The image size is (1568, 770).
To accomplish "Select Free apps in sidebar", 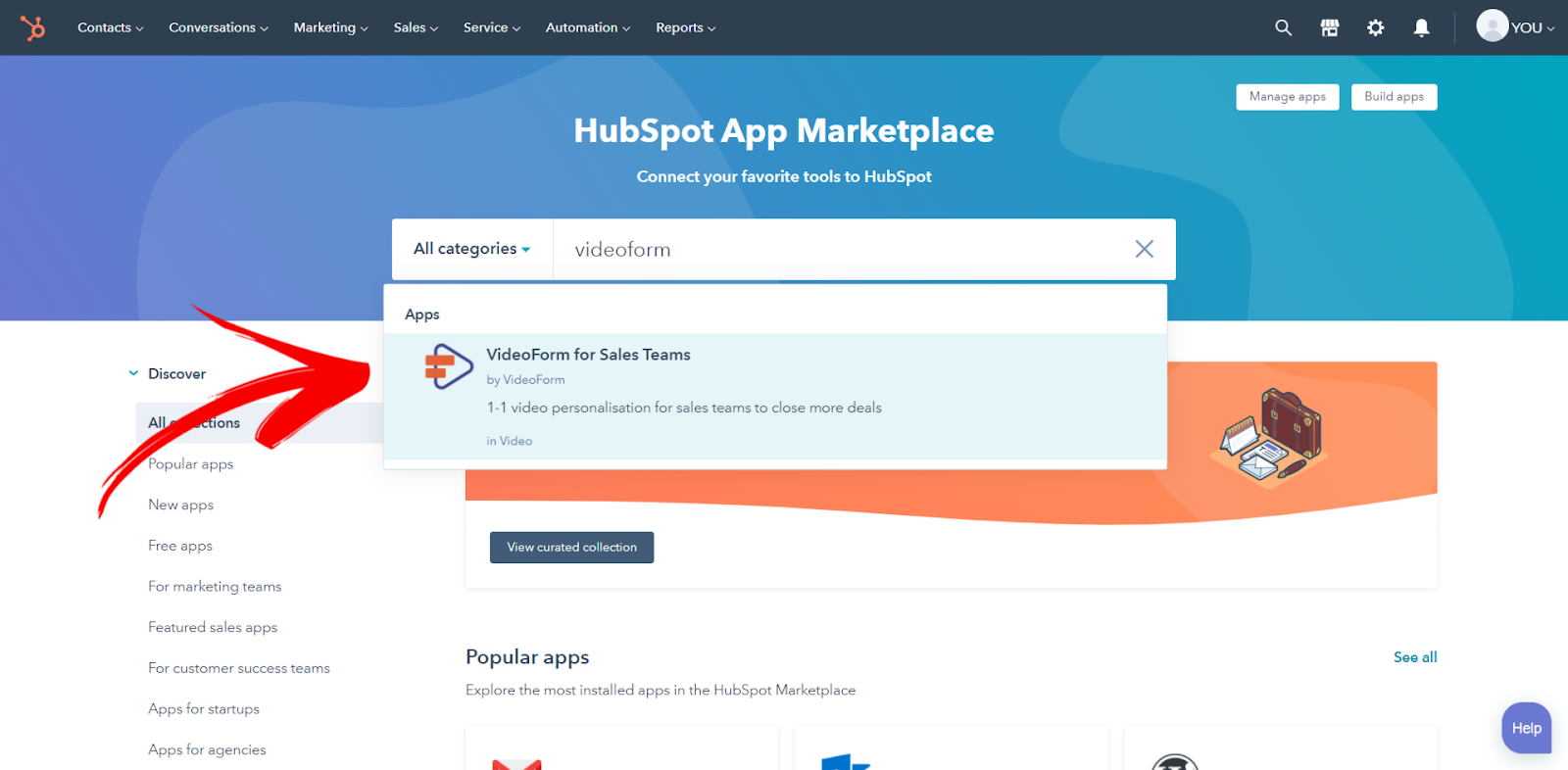I will click(180, 546).
